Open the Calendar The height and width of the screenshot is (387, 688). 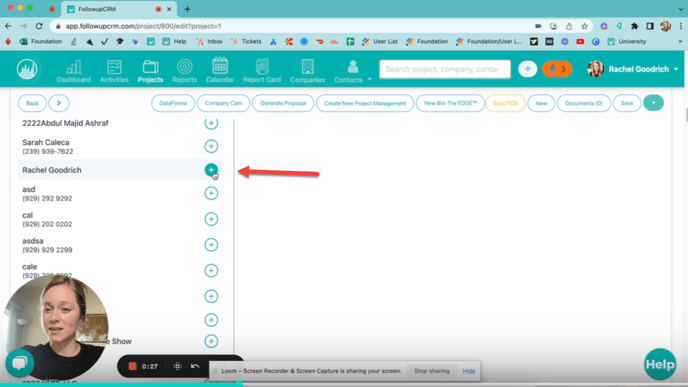(x=220, y=71)
